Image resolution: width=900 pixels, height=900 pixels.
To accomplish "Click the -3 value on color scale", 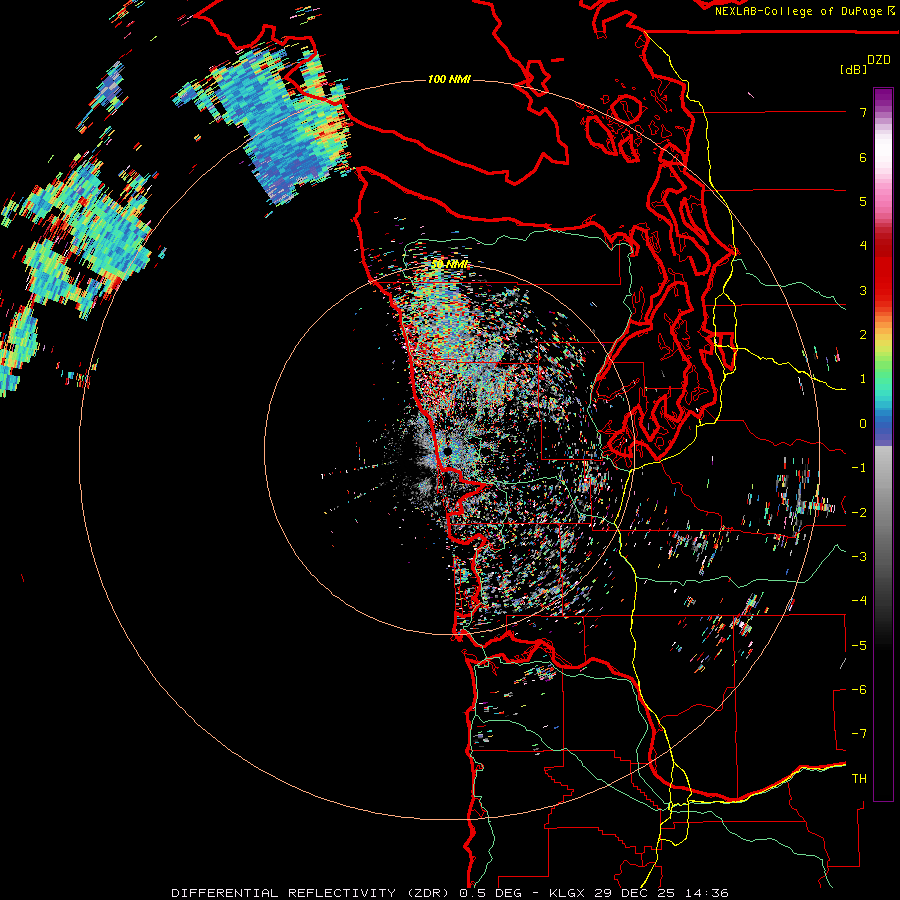I will tap(859, 557).
